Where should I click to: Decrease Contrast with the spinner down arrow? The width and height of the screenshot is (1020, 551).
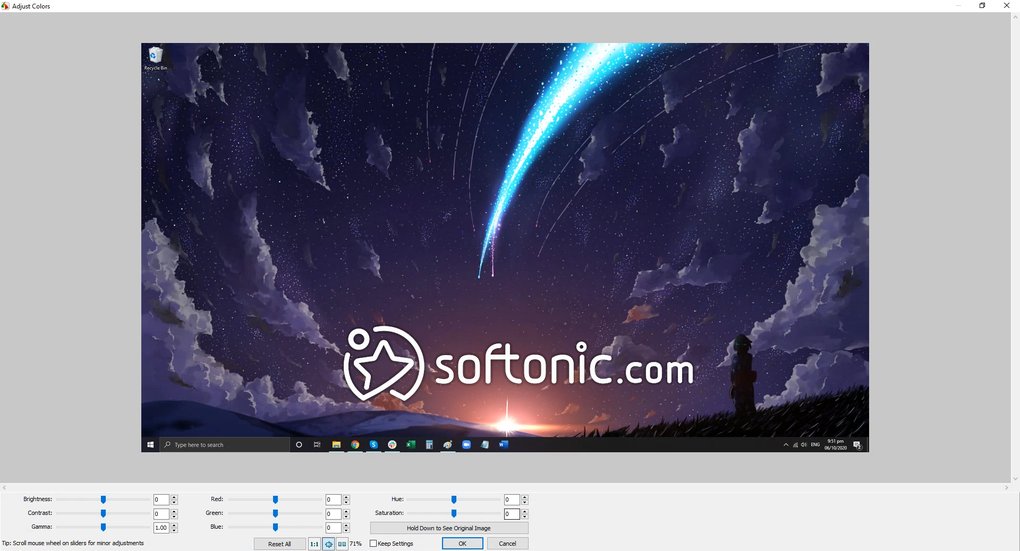[x=174, y=517]
